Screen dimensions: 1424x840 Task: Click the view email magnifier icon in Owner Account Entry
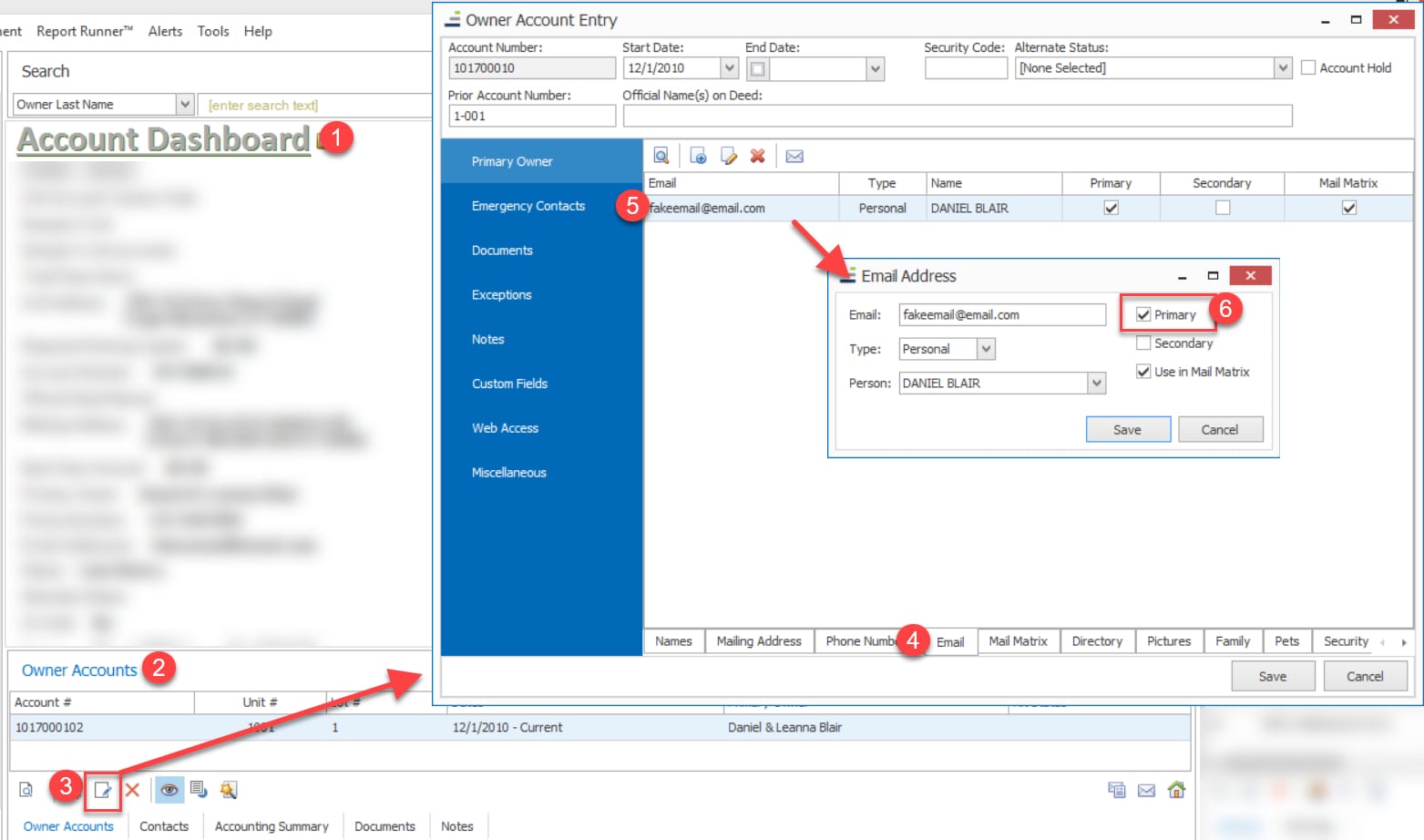click(x=661, y=156)
